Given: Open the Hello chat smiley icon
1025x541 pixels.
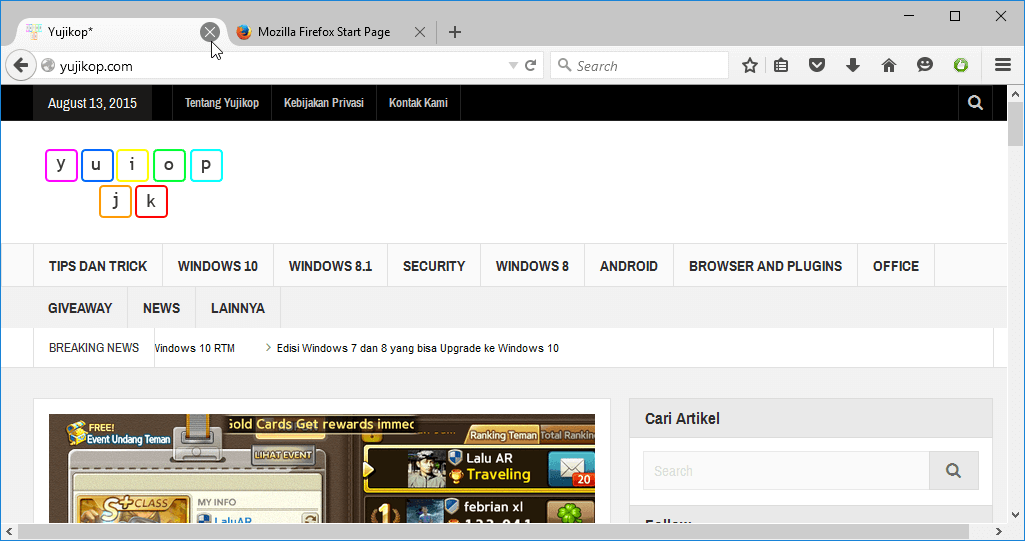Looking at the screenshot, I should [924, 65].
